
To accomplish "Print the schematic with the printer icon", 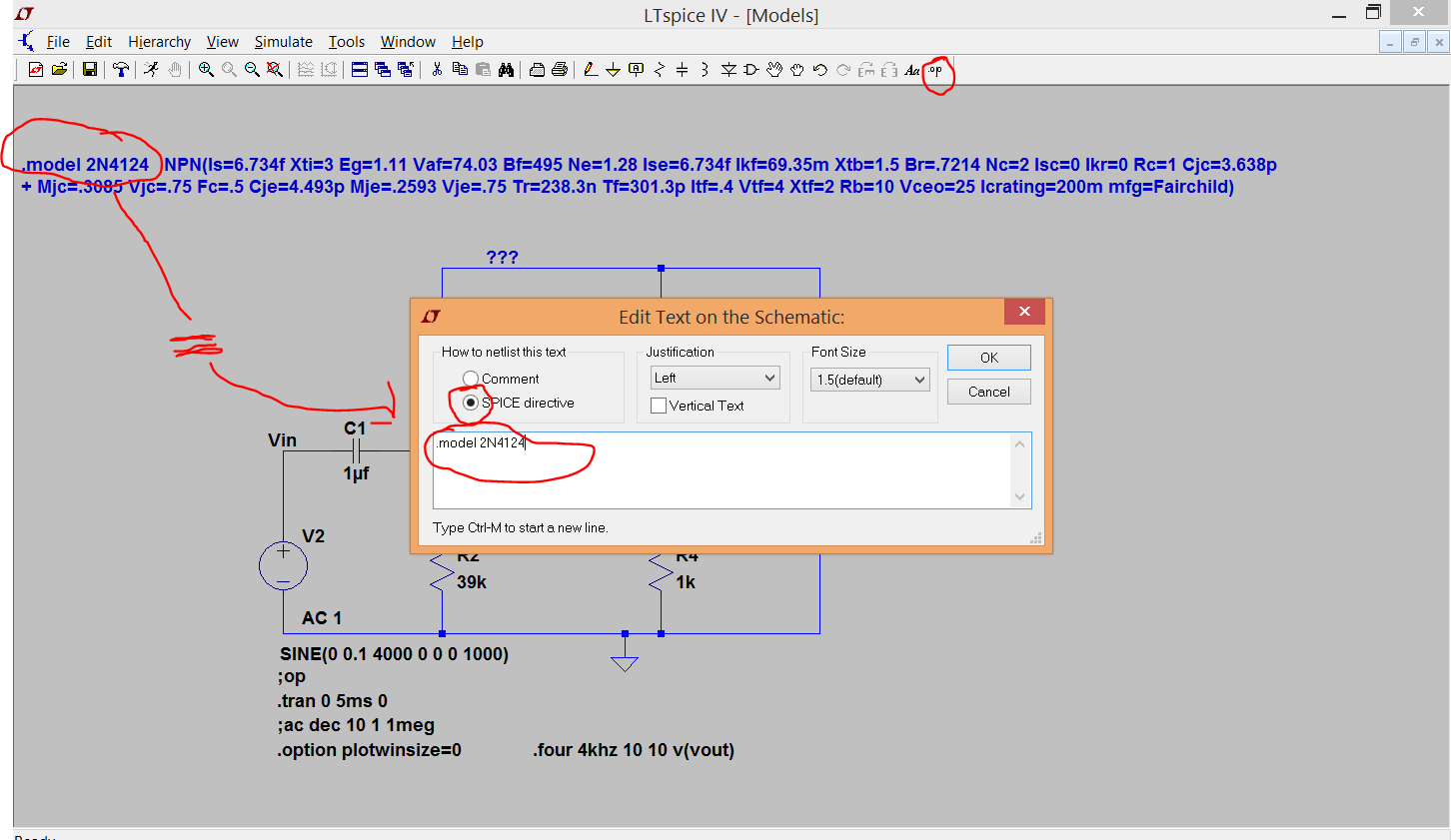I will coord(560,70).
